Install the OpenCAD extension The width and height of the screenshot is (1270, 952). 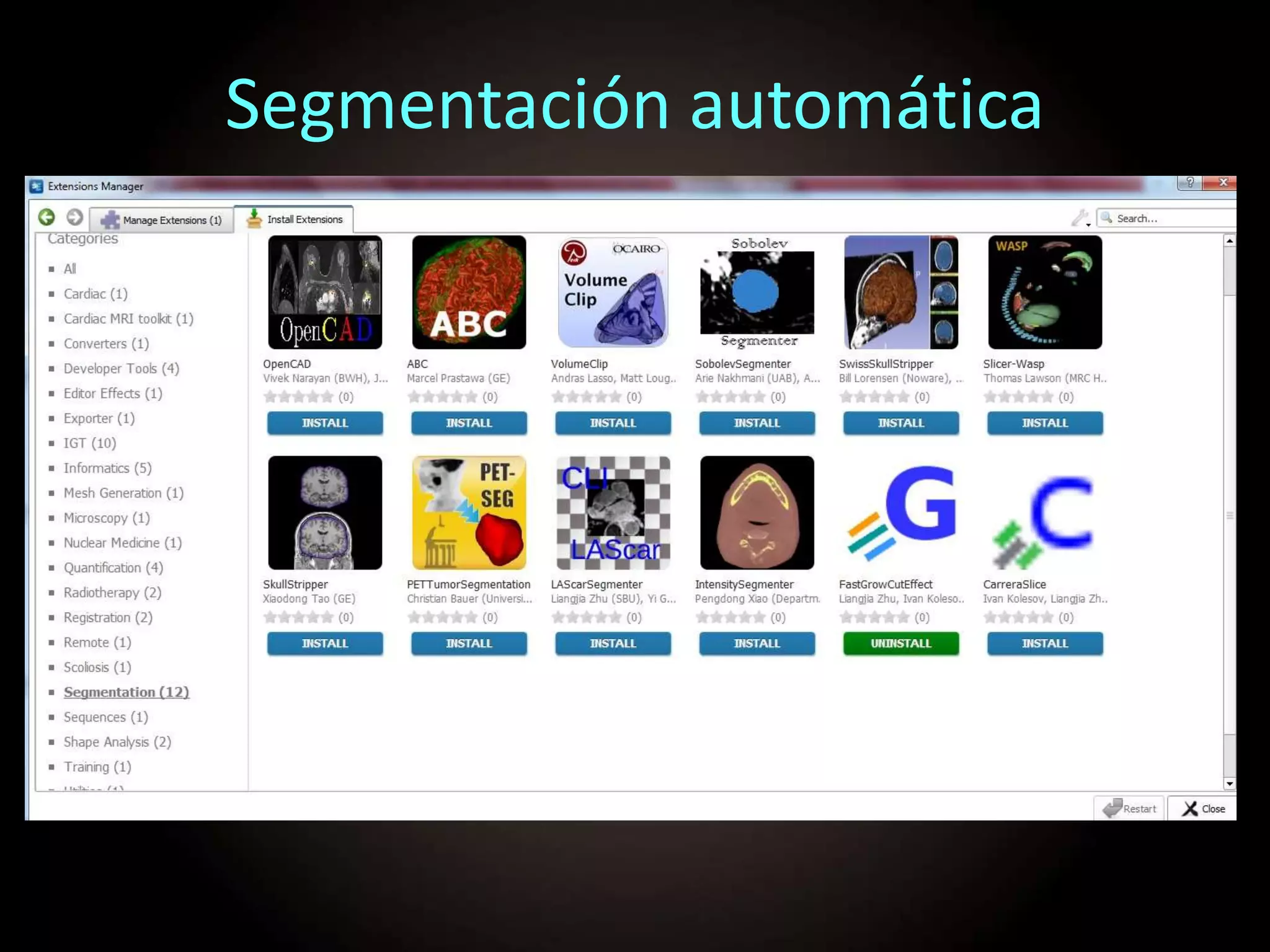325,423
